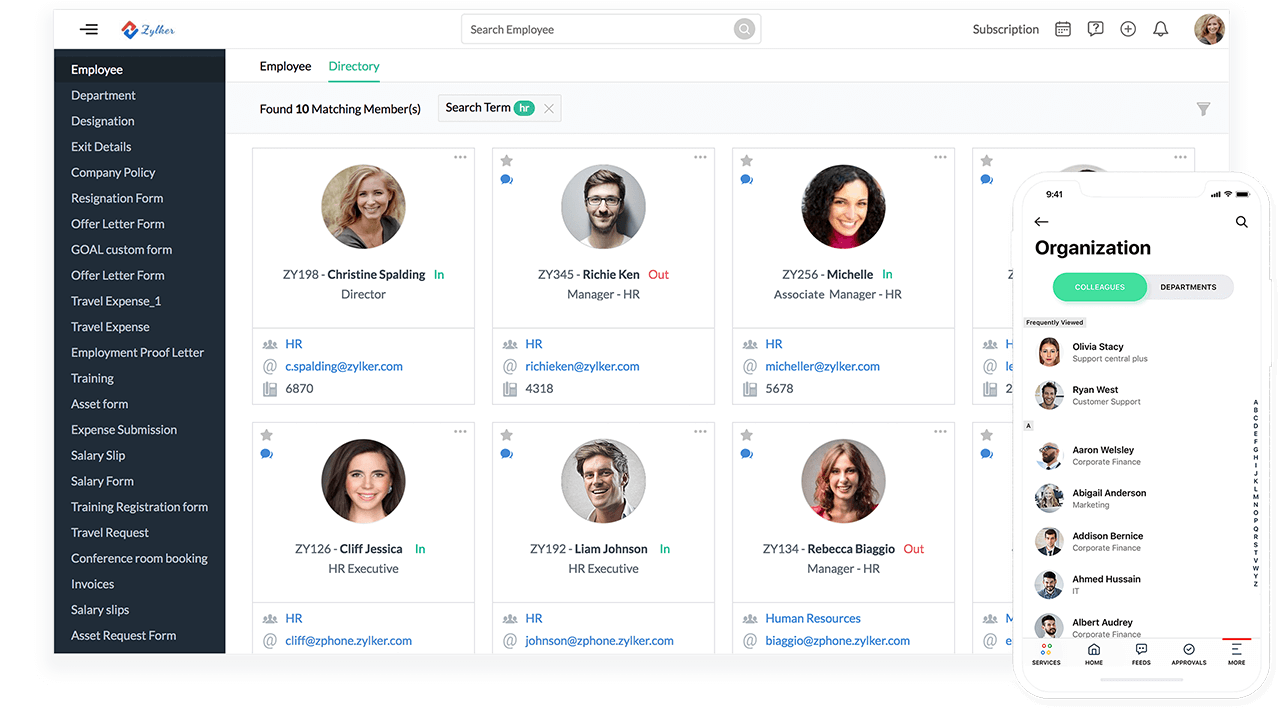Switch the mobile Organization view to Departments
This screenshot has height=710, width=1280.
coord(1188,287)
